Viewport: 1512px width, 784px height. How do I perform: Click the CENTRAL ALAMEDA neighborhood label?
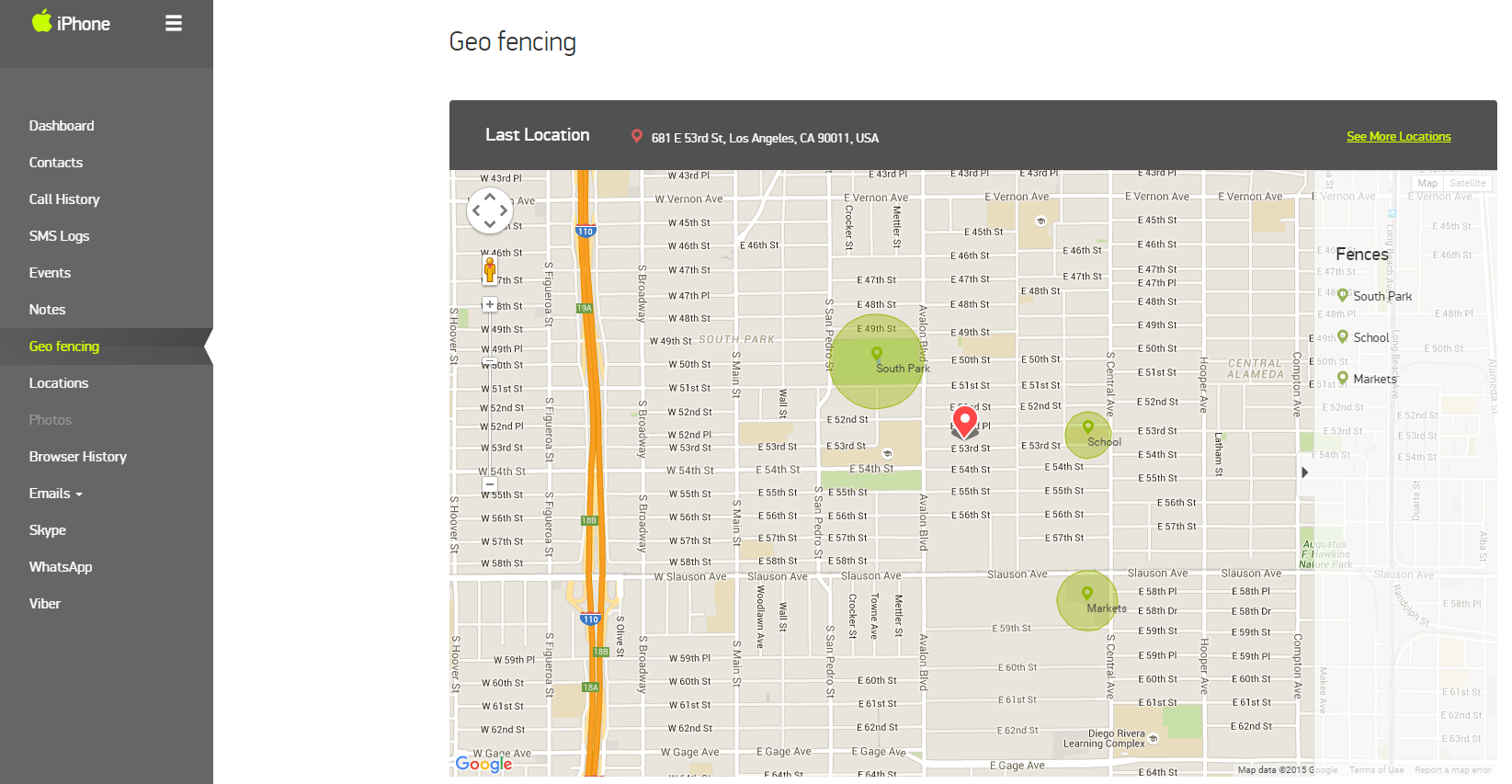[1256, 369]
